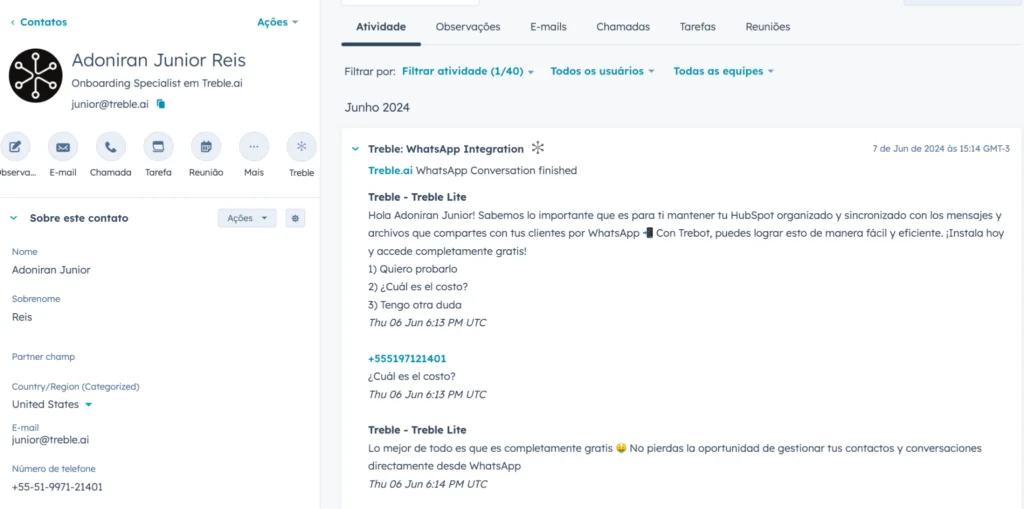Open Todas as equipes filter
Viewport: 1024px width, 509px height.
(x=723, y=71)
